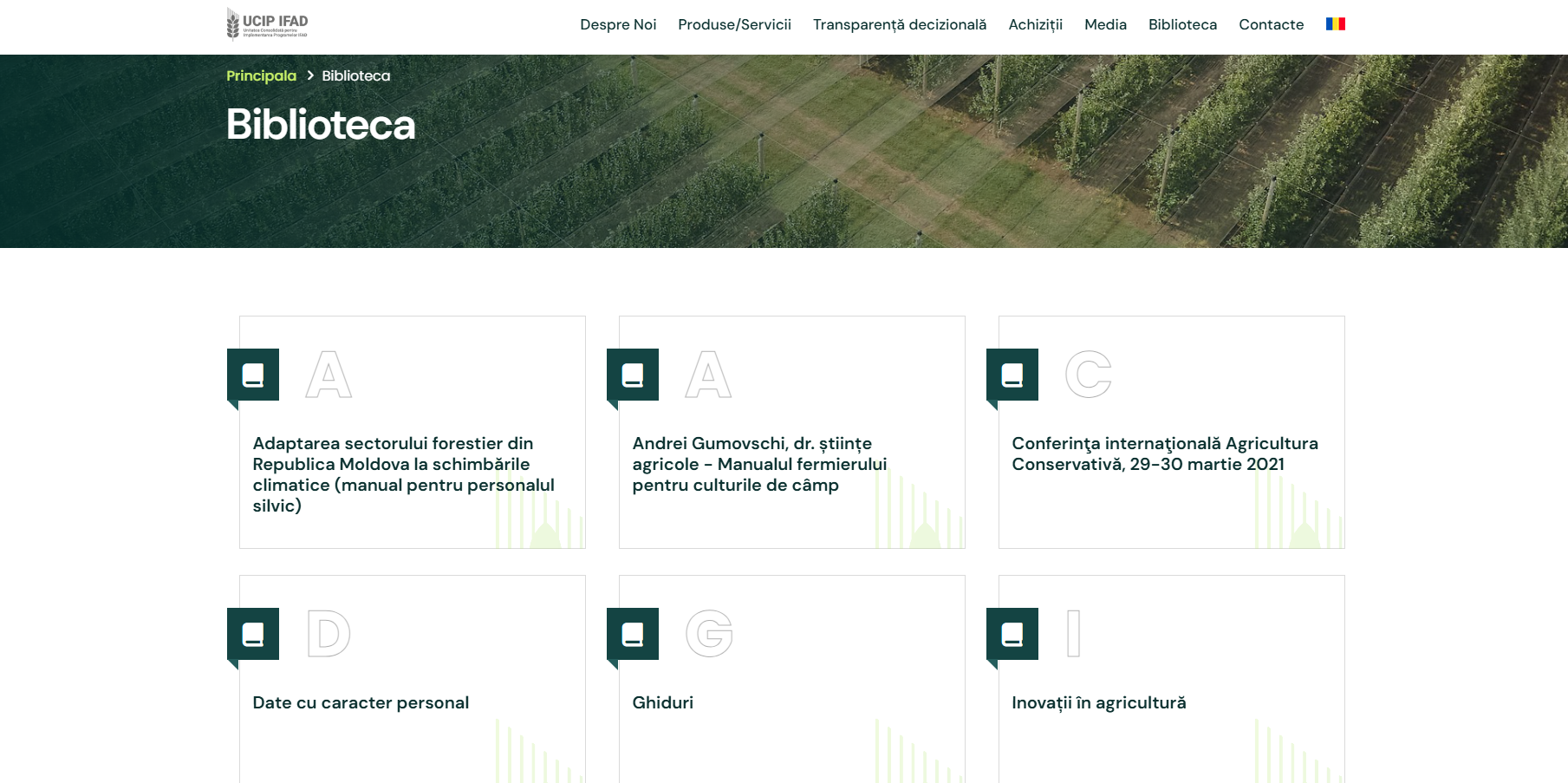The image size is (1568, 783).
Task: Select Biblioteca in the navigation bar
Action: click(x=1182, y=24)
